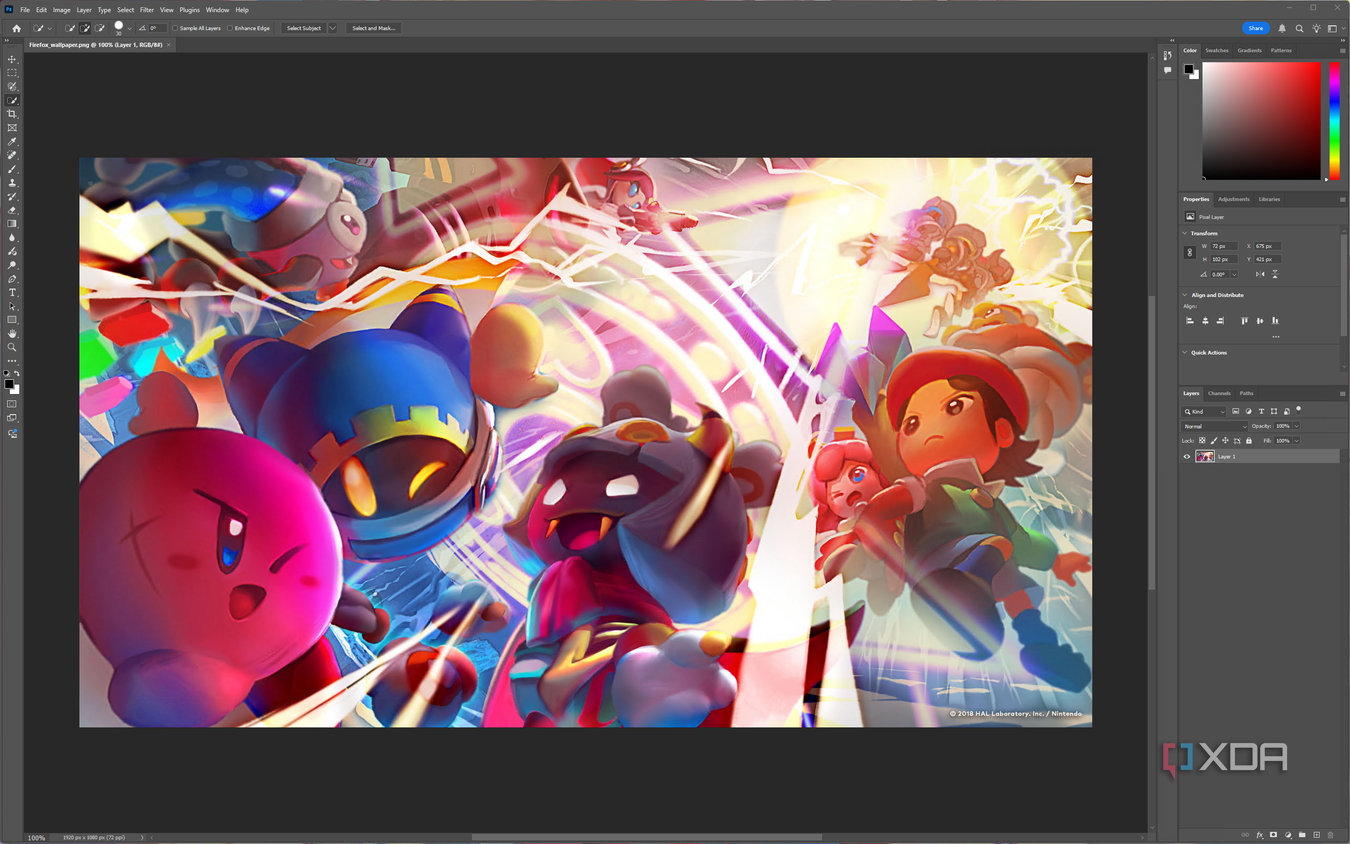Select the Spot Healing Brush tool

pos(12,155)
